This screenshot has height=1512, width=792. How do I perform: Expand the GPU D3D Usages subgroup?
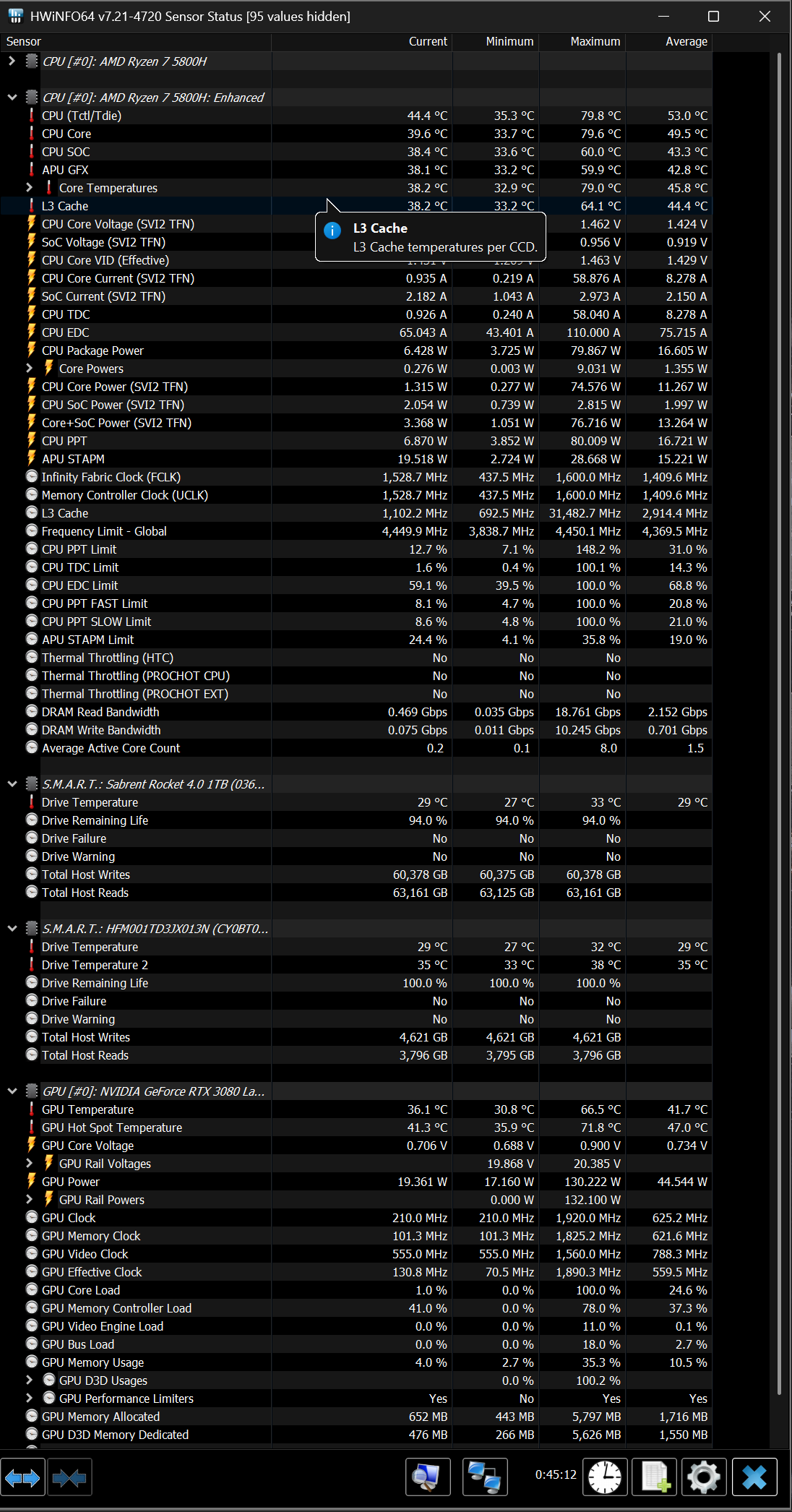[x=29, y=1380]
